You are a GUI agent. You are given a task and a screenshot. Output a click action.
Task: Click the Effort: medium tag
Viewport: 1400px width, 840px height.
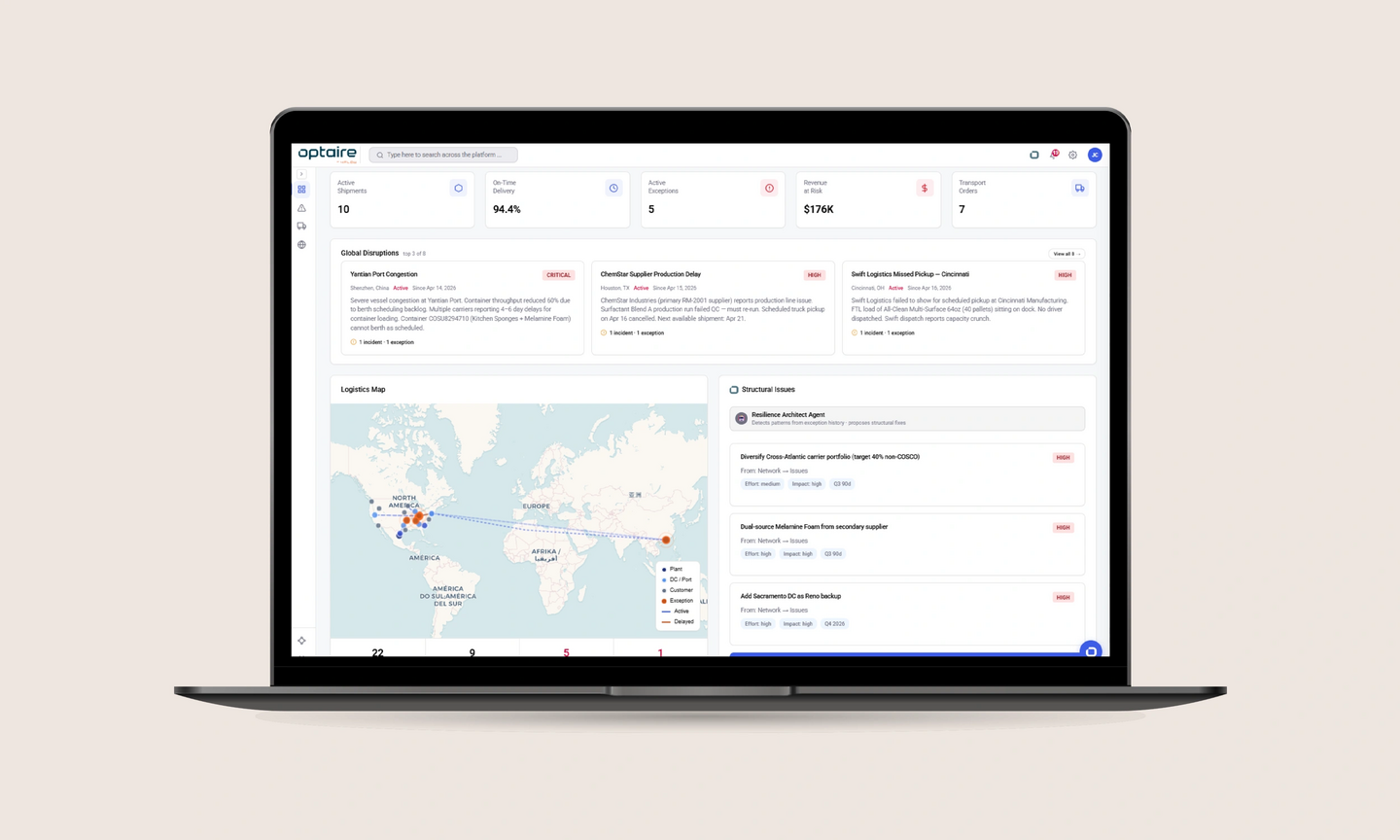(x=762, y=484)
